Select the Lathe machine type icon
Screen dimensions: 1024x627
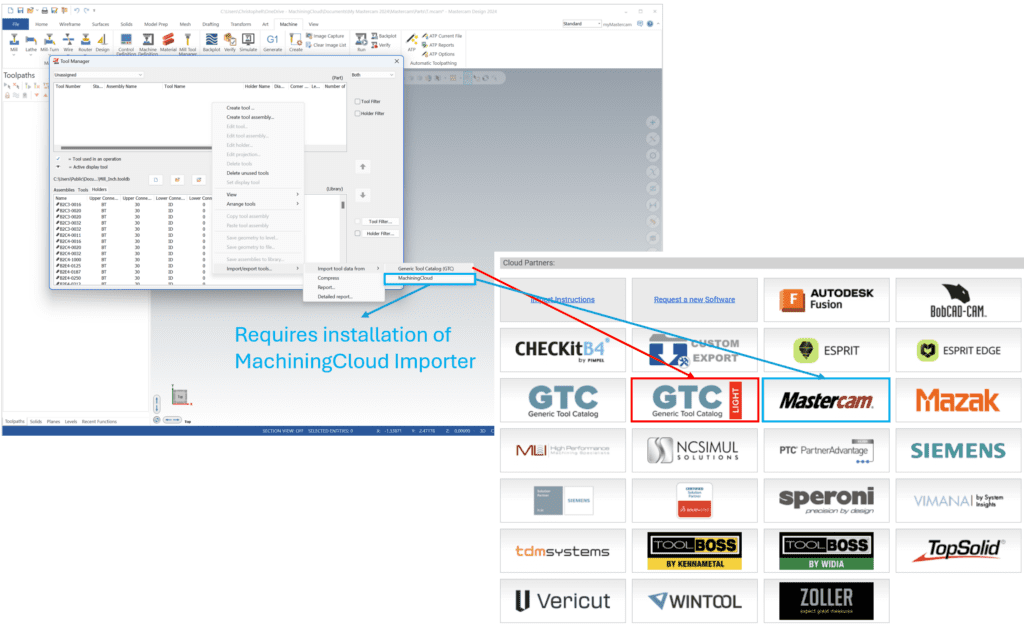click(31, 42)
